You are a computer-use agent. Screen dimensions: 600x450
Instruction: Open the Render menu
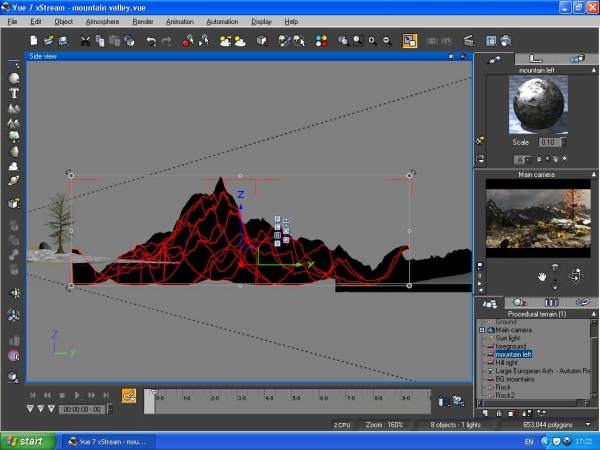[143, 22]
